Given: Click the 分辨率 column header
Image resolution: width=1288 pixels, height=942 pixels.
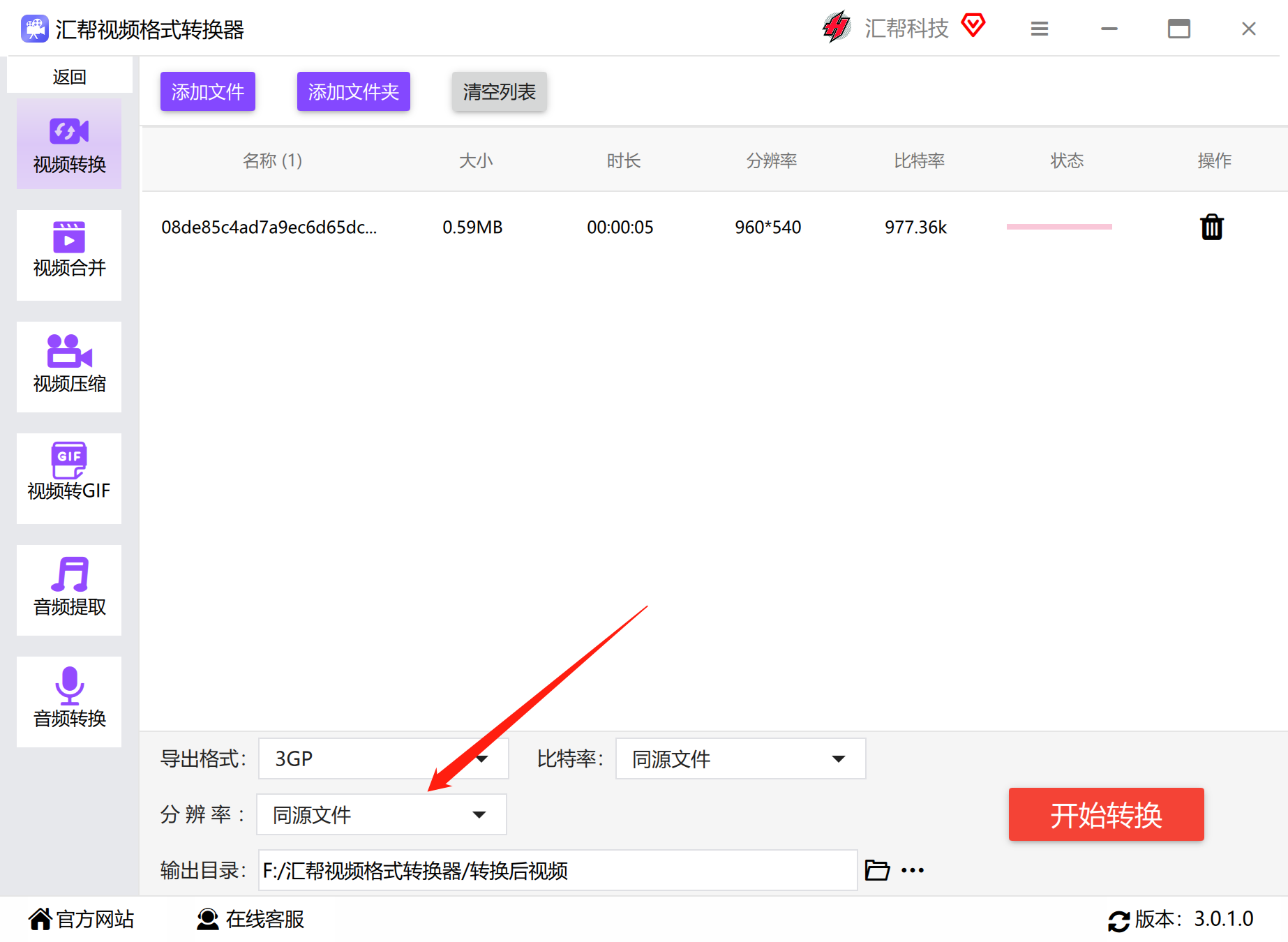Looking at the screenshot, I should coord(771,160).
